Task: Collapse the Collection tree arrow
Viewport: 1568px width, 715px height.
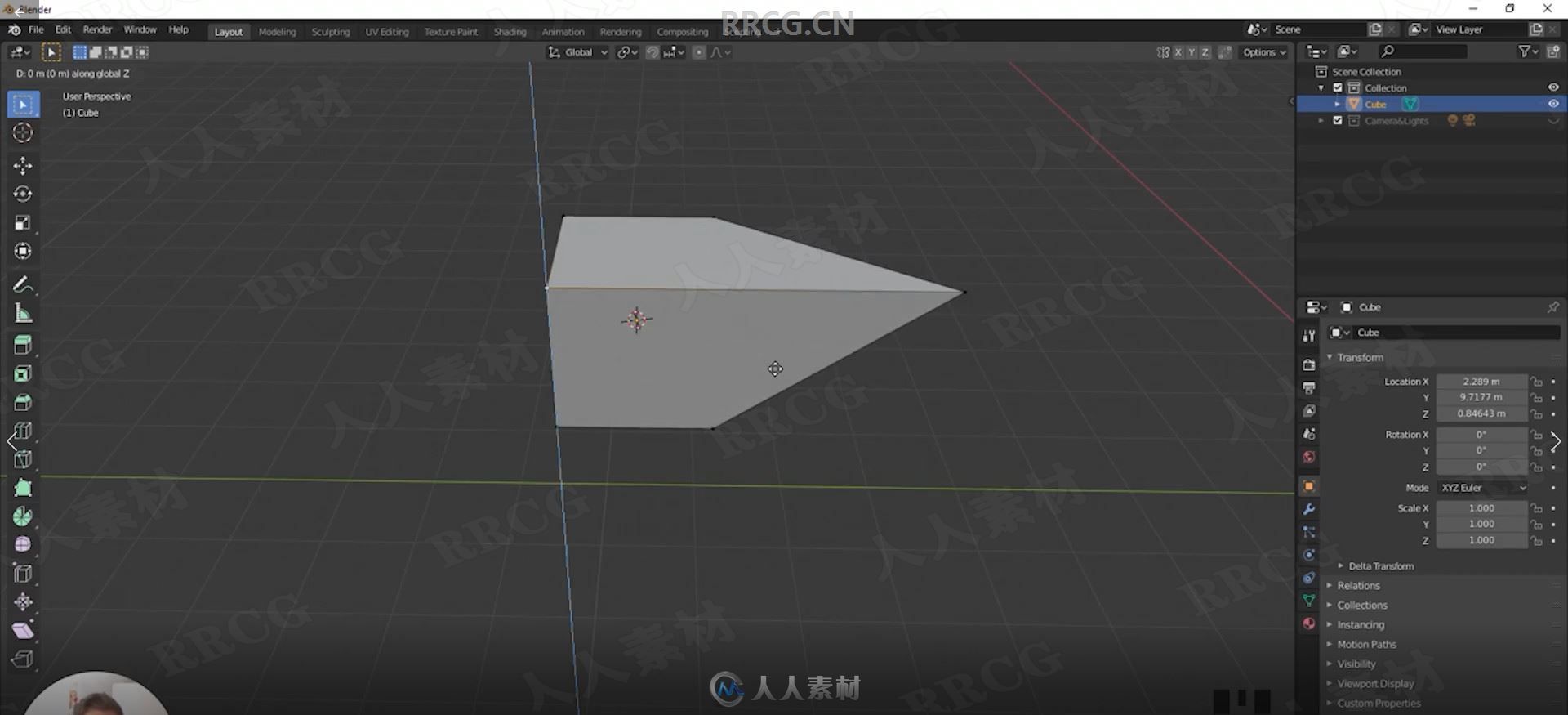Action: tap(1321, 88)
